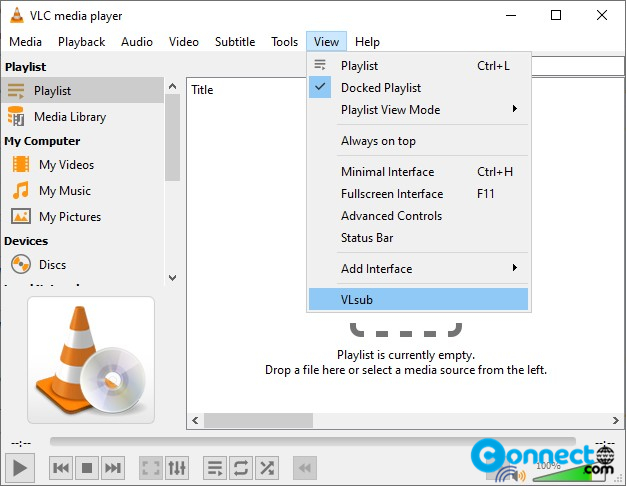Screen dimensions: 626x486
Task: Click playlist horizontal scroll left arrow
Action: [195, 420]
